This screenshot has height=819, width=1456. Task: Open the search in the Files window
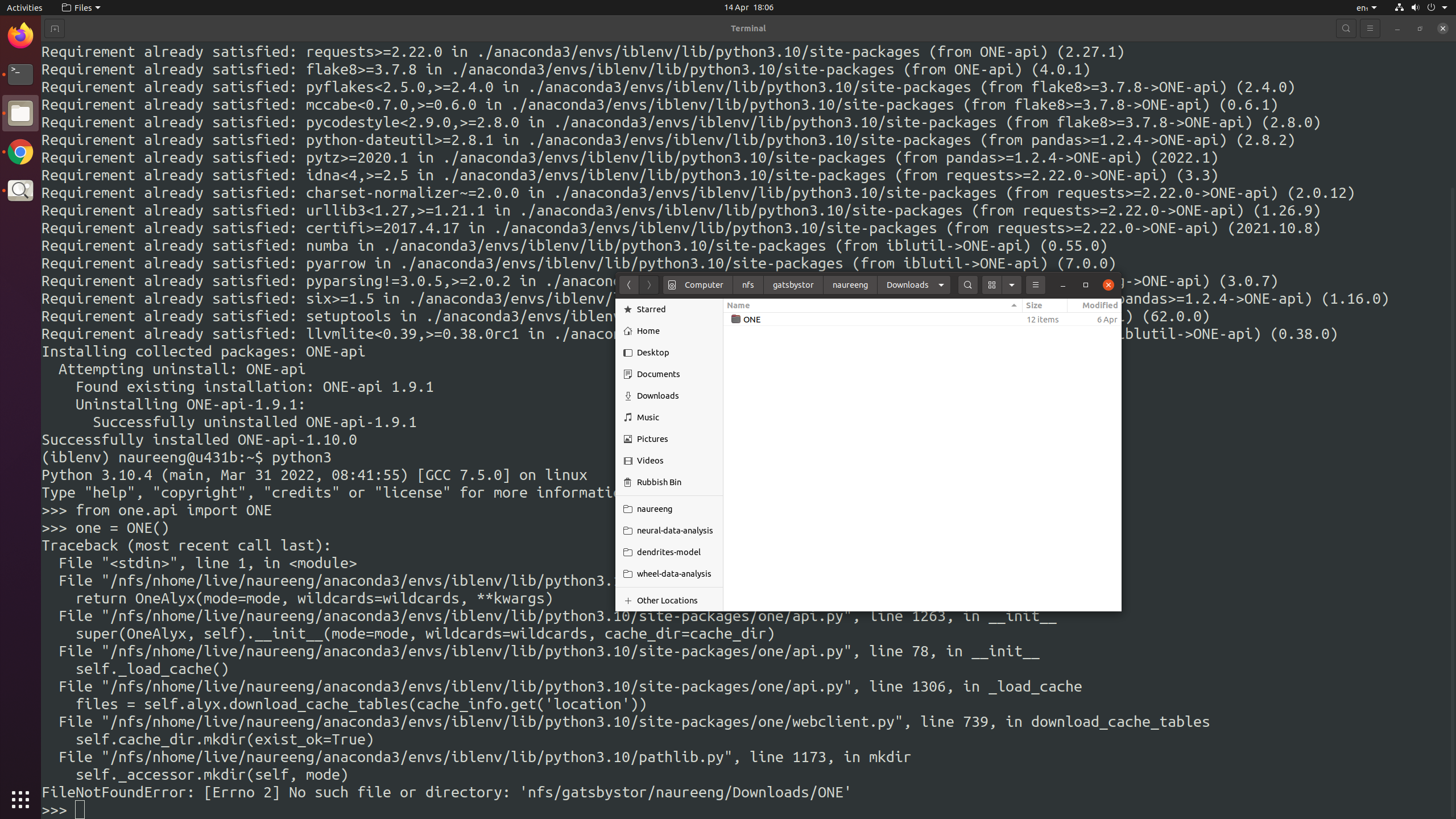coord(967,285)
